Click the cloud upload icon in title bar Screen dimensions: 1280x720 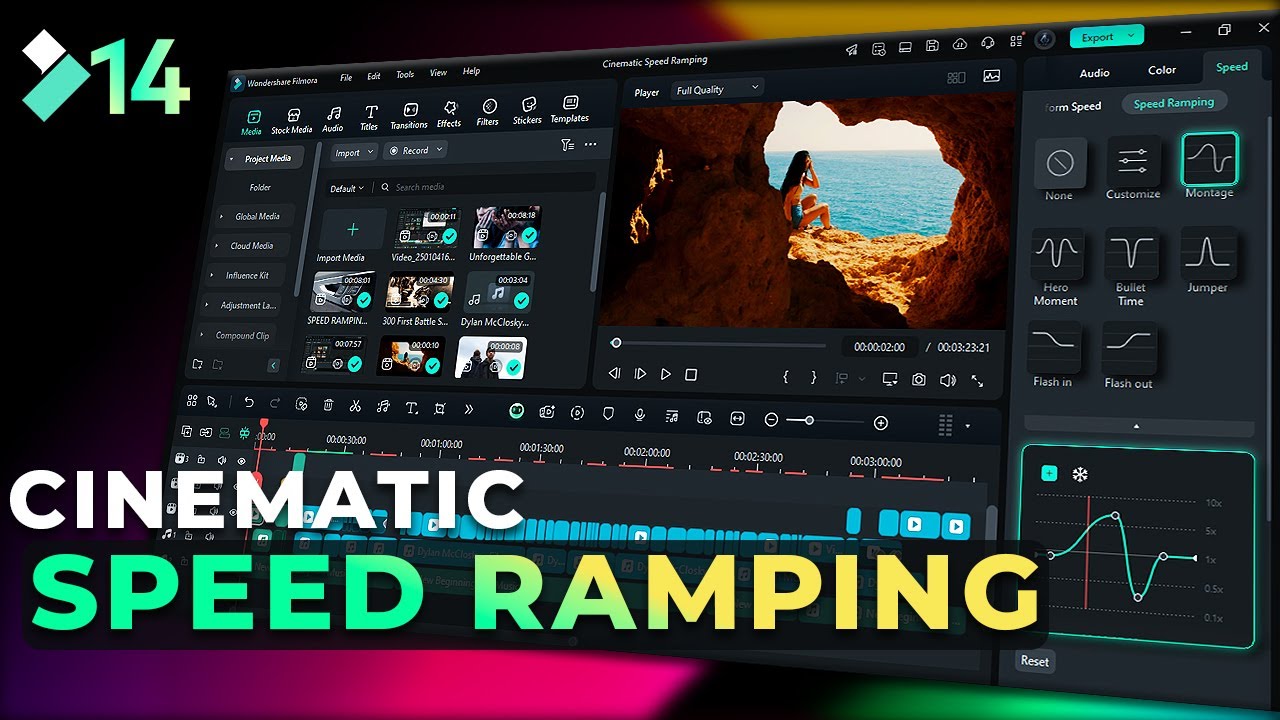[960, 45]
